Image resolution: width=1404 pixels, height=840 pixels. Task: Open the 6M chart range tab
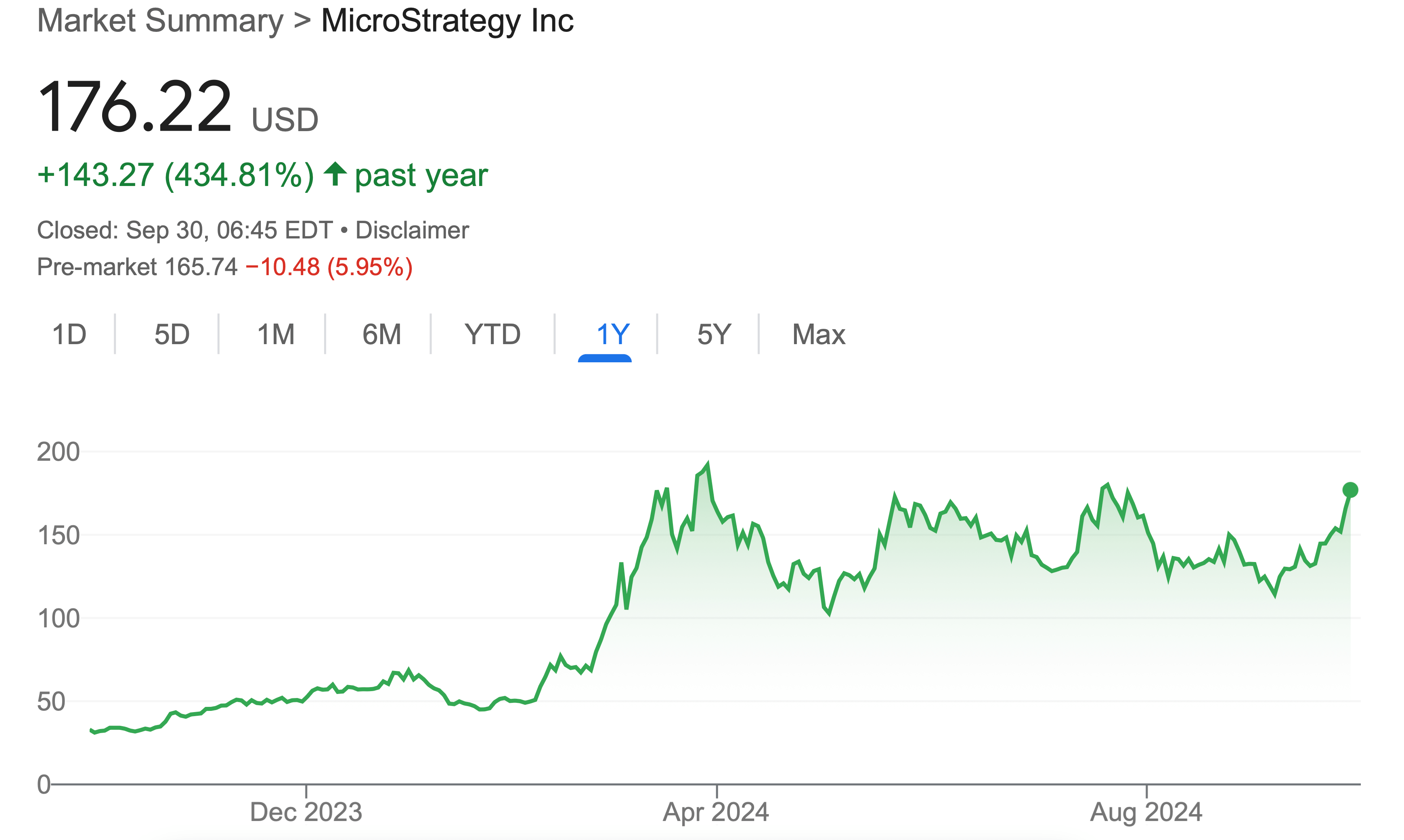pyautogui.click(x=381, y=334)
